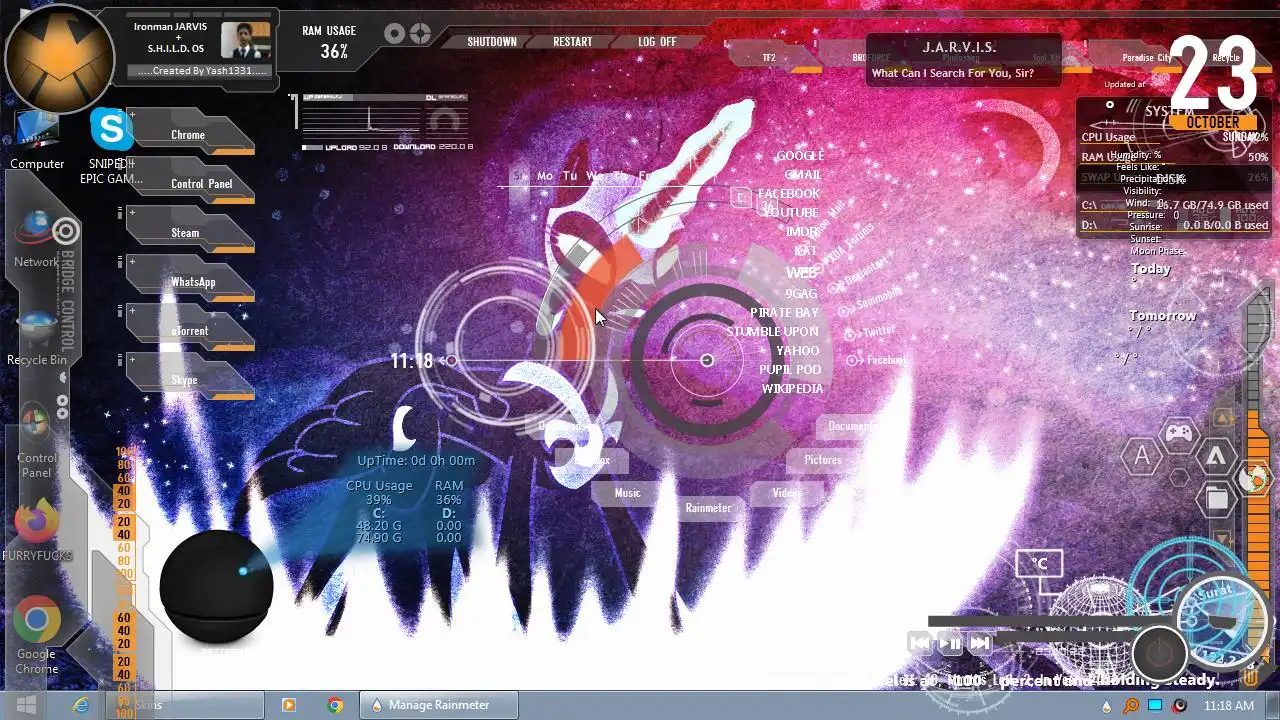
Task: Launch Steam from the launcher tile
Action: (190, 231)
